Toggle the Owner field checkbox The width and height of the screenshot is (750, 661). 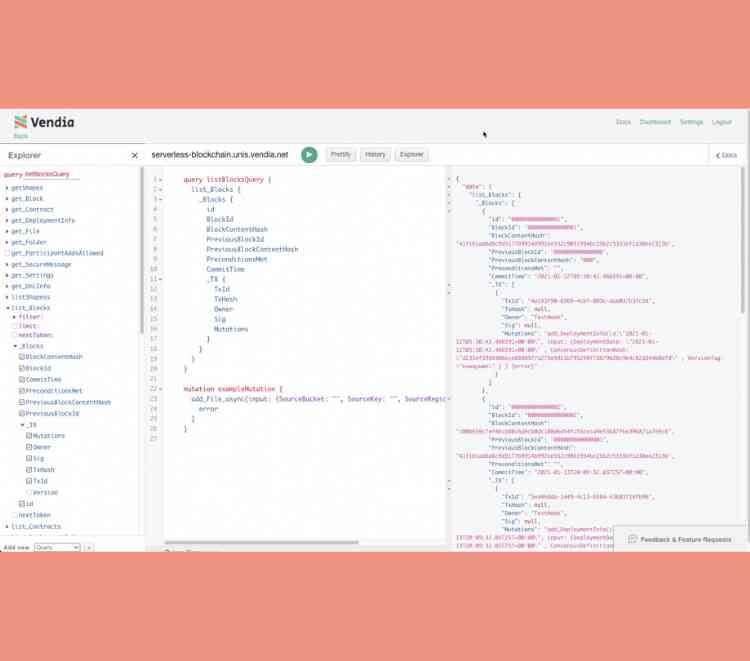click(29, 447)
